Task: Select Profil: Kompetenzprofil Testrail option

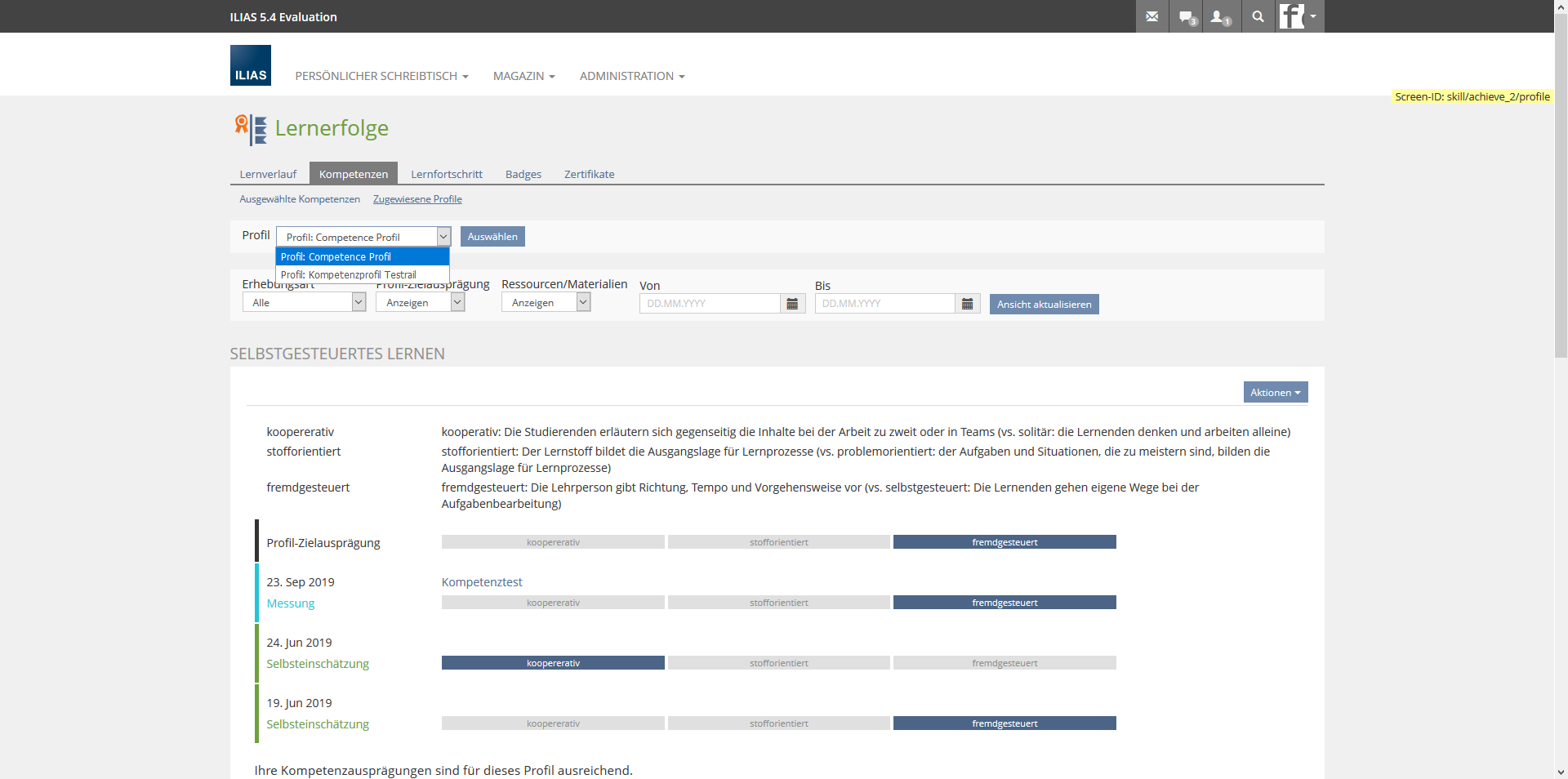Action: (x=349, y=275)
